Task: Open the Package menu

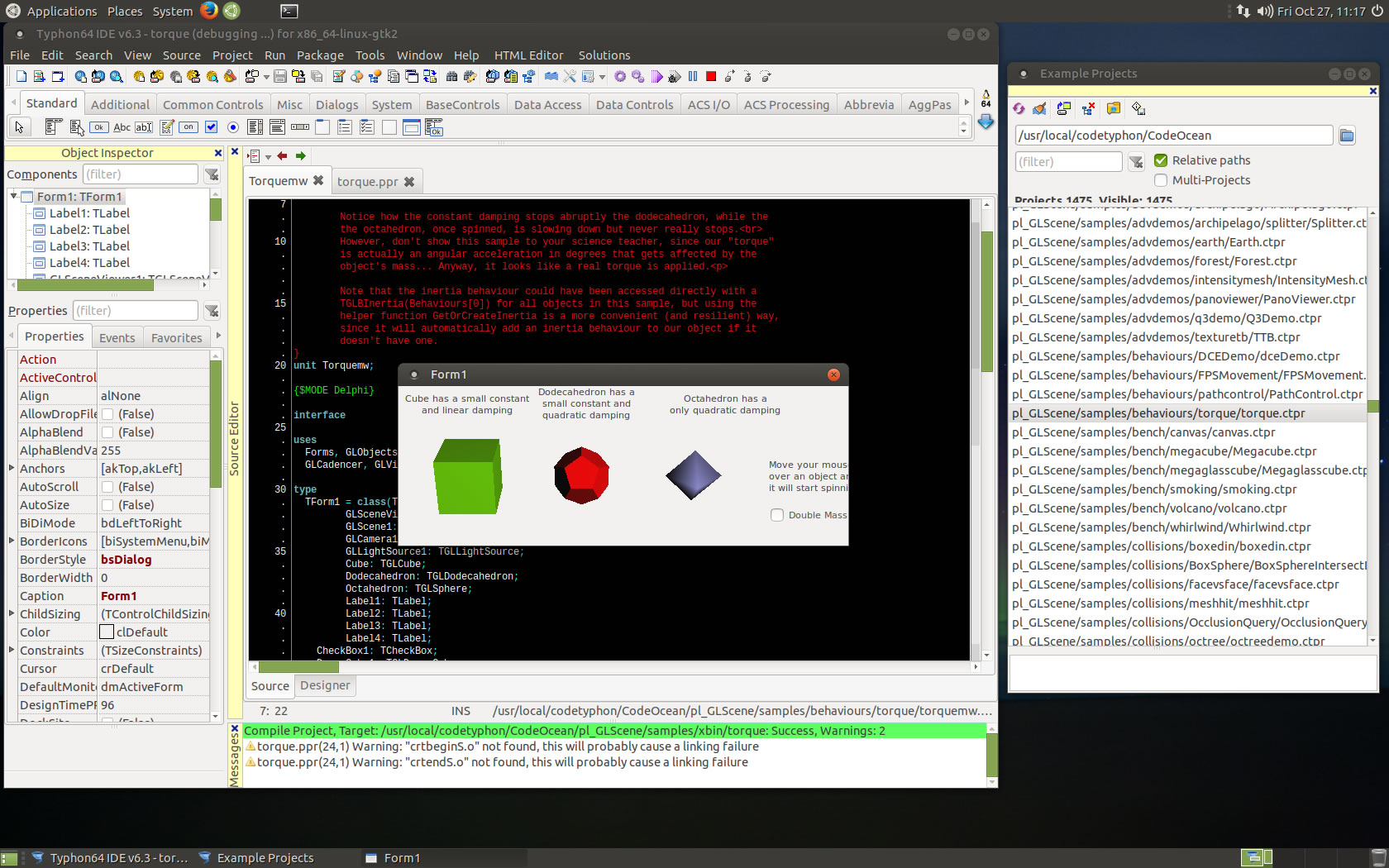Action: click(320, 55)
